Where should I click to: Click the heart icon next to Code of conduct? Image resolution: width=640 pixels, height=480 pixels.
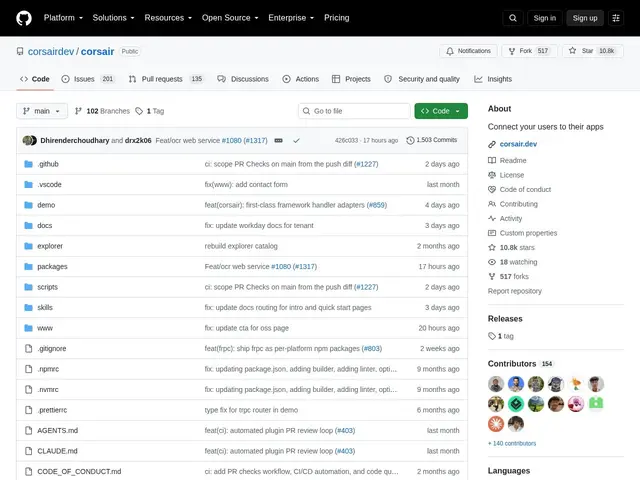click(492, 189)
